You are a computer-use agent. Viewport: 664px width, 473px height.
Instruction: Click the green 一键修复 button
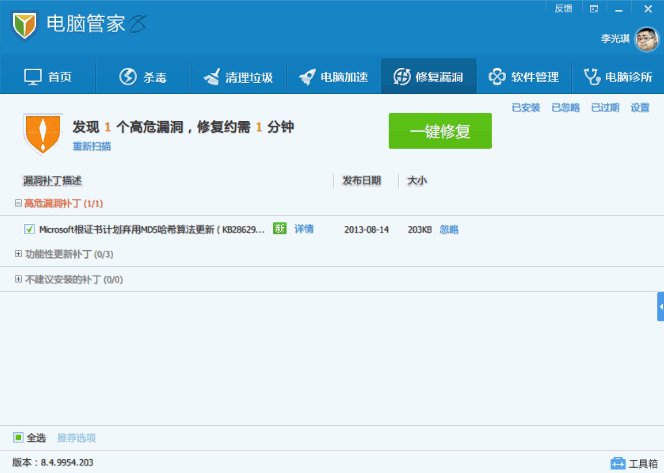click(x=440, y=131)
